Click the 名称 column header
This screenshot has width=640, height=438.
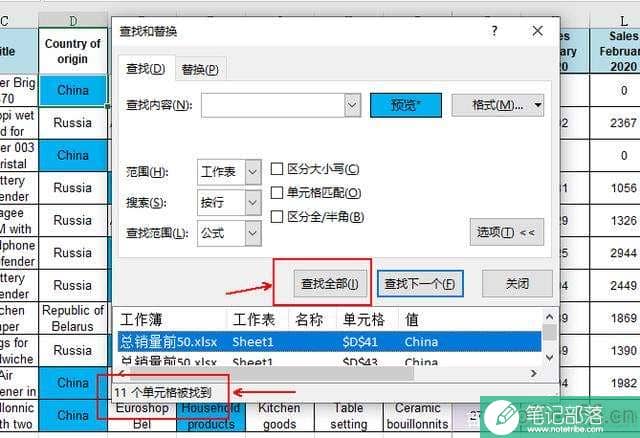pyautogui.click(x=313, y=320)
